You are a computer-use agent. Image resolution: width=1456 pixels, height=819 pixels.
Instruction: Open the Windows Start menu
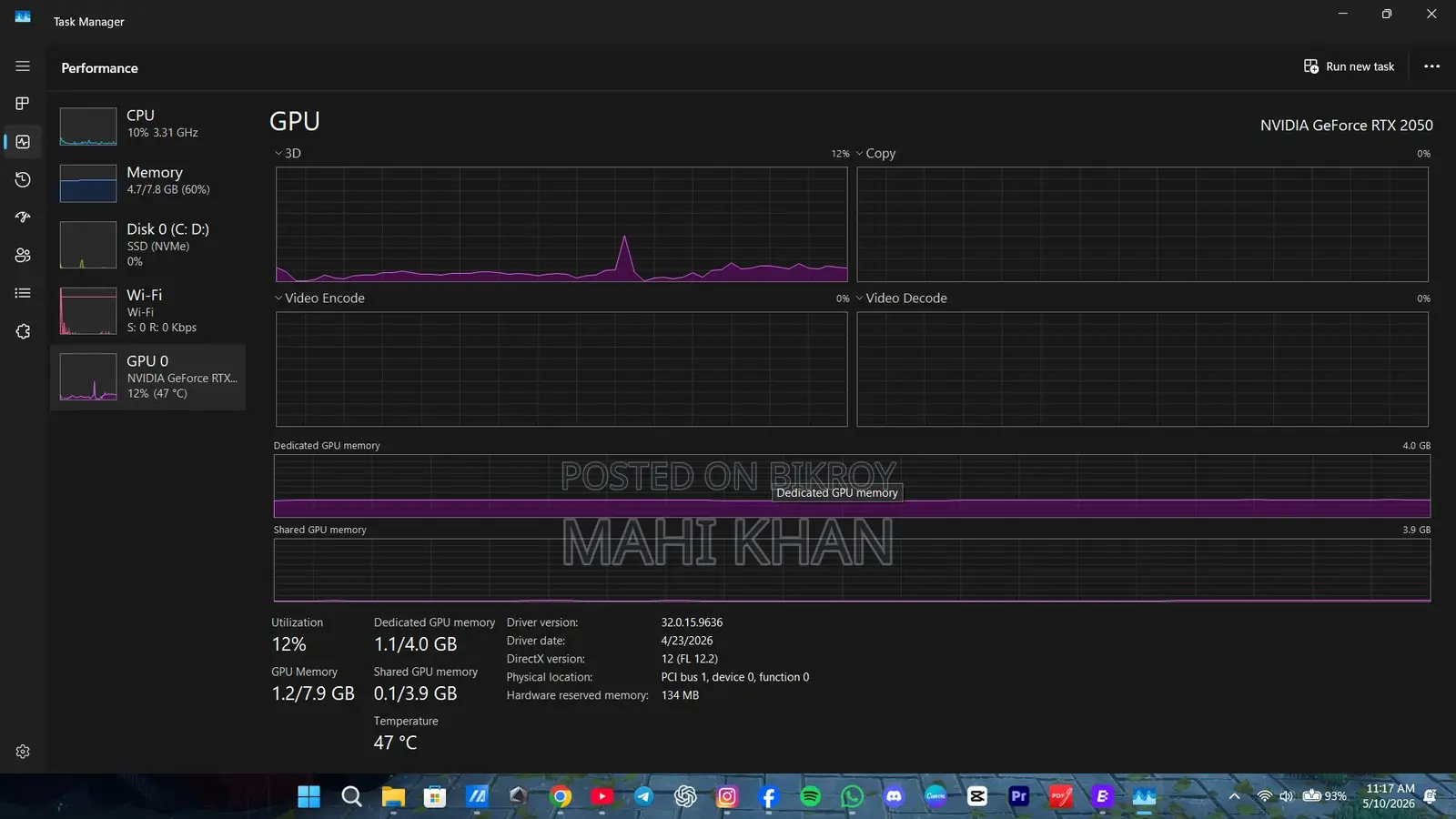(309, 796)
